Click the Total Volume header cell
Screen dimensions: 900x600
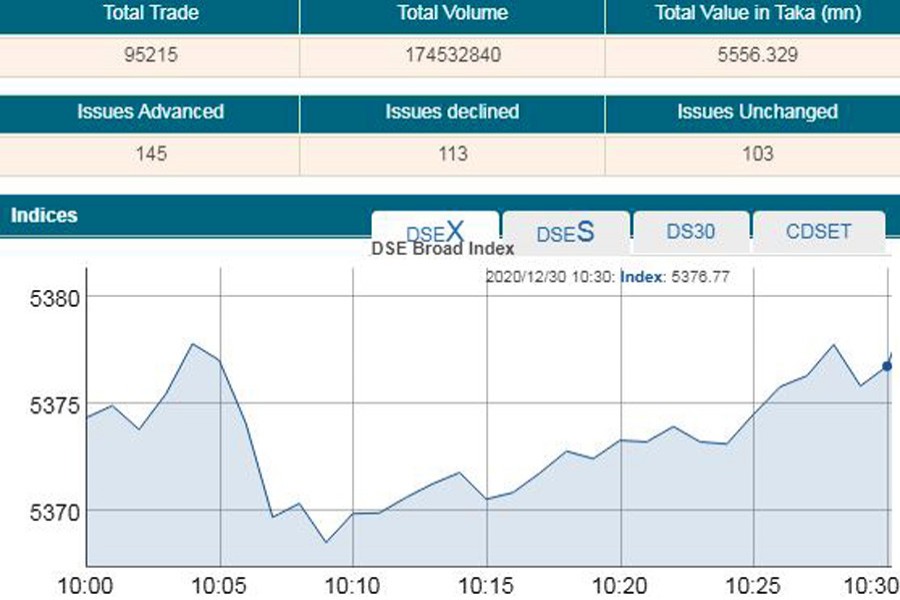pos(452,14)
